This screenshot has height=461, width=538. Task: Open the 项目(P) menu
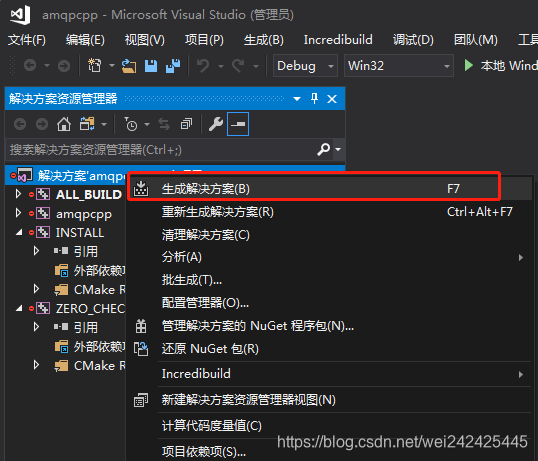pyautogui.click(x=204, y=40)
